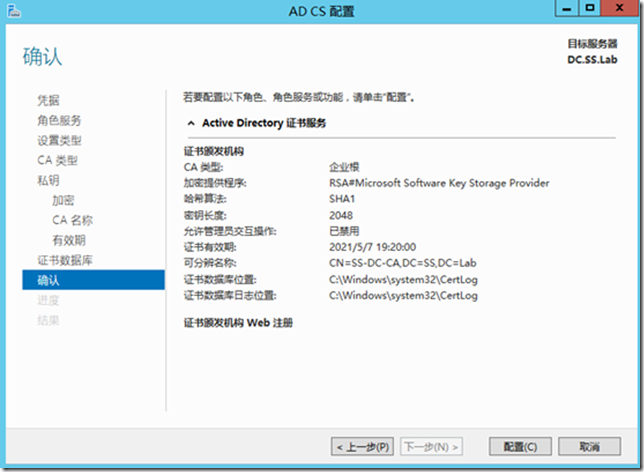Viewport: 644px width, 472px height.
Task: Minimize the AD CS 配置 window
Action: (567, 8)
